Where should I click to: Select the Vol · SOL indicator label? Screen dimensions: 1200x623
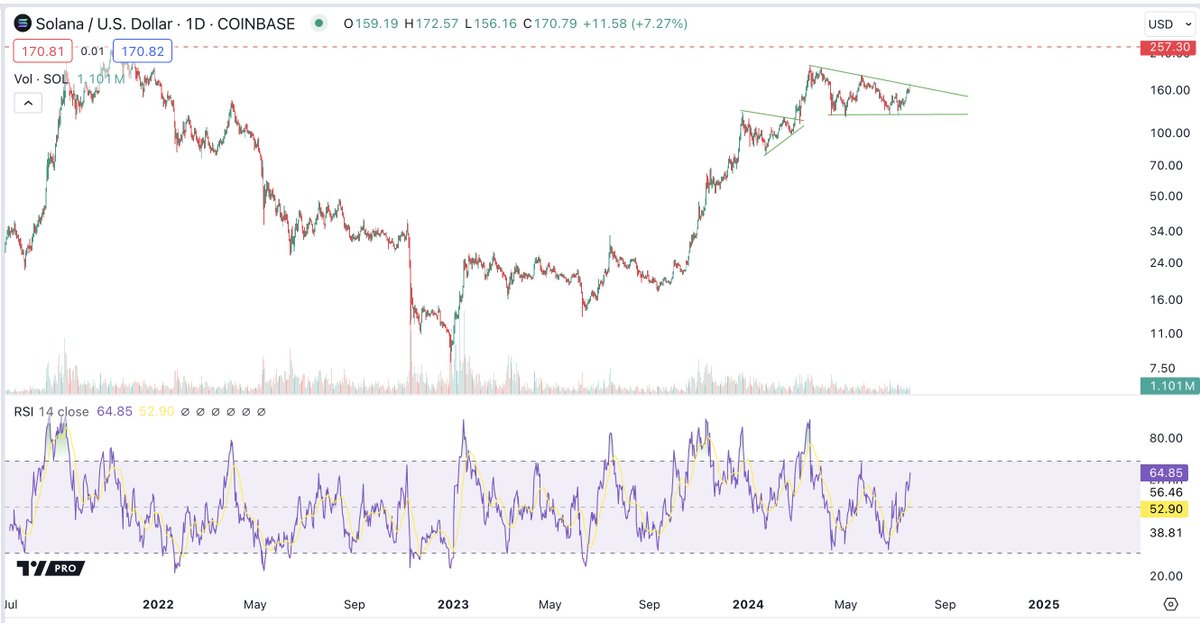click(x=41, y=78)
